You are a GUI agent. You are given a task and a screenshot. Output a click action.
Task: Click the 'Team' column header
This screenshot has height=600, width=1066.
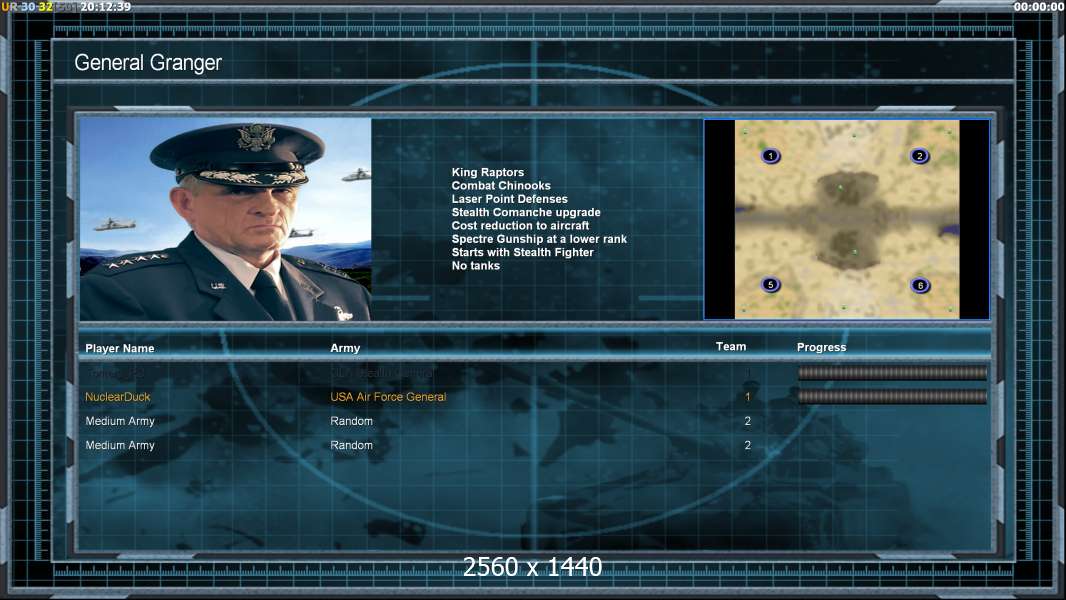[731, 347]
